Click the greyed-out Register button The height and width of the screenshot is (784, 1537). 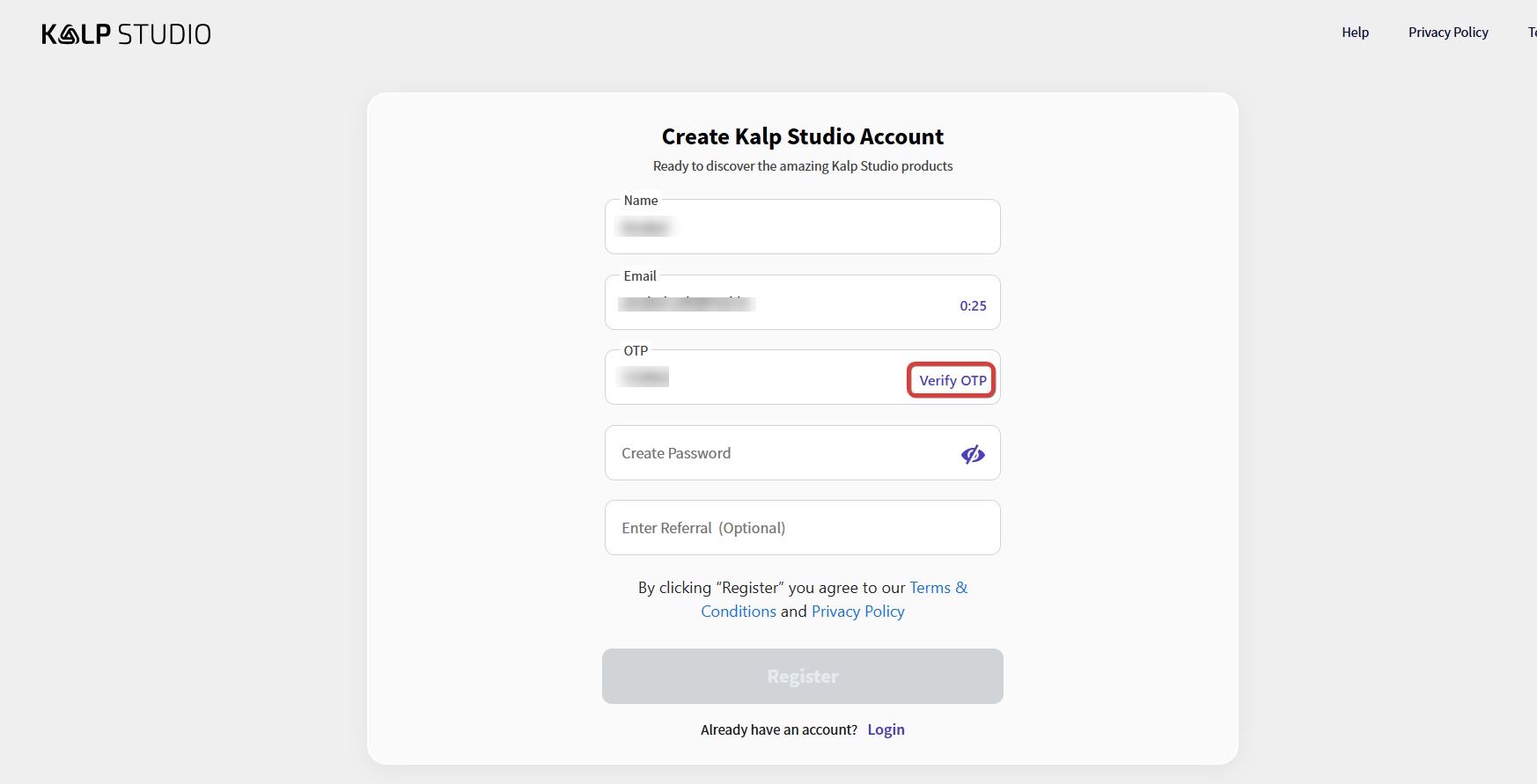point(802,676)
